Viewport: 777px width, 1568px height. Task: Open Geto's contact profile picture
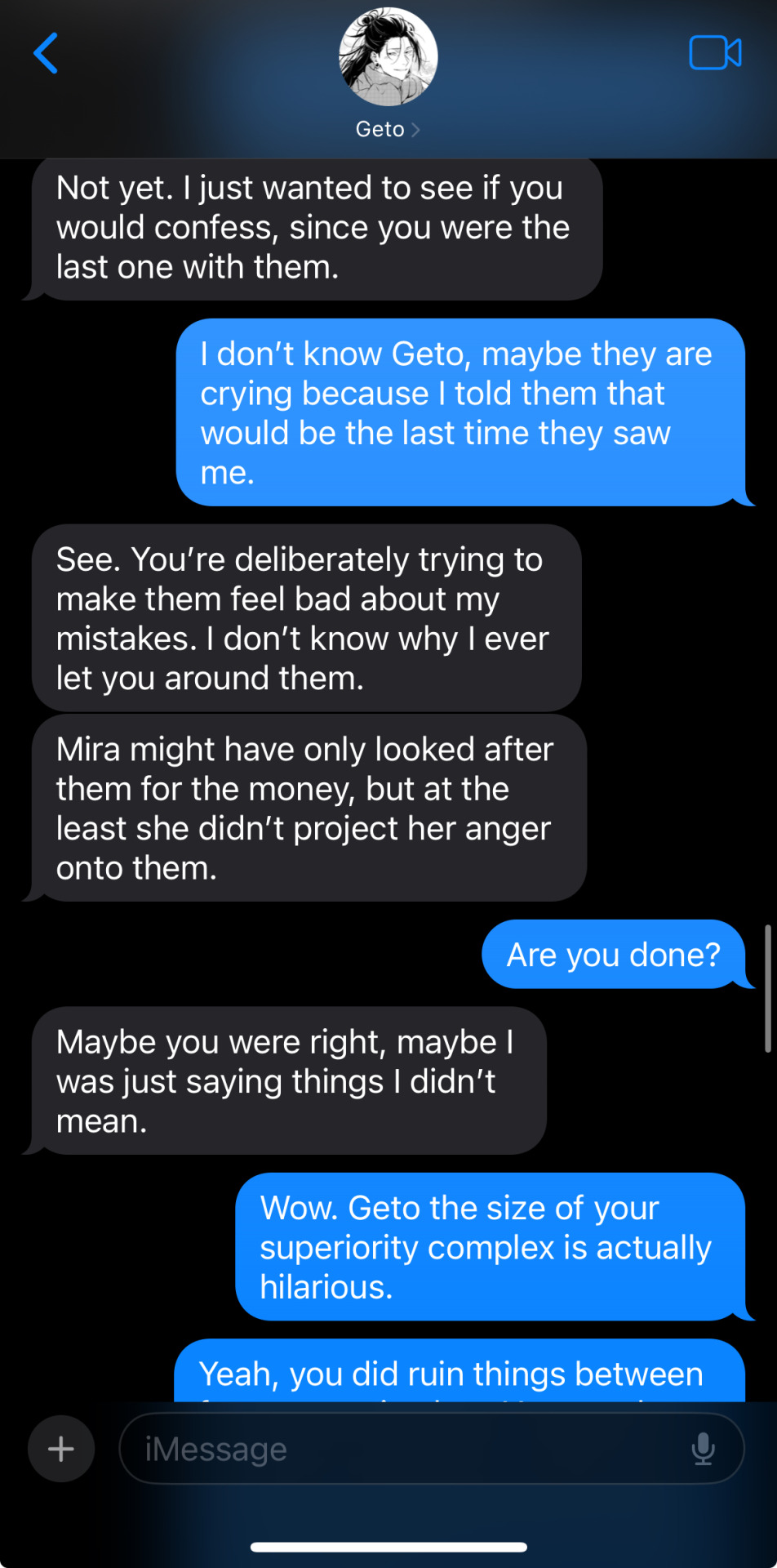point(388,57)
